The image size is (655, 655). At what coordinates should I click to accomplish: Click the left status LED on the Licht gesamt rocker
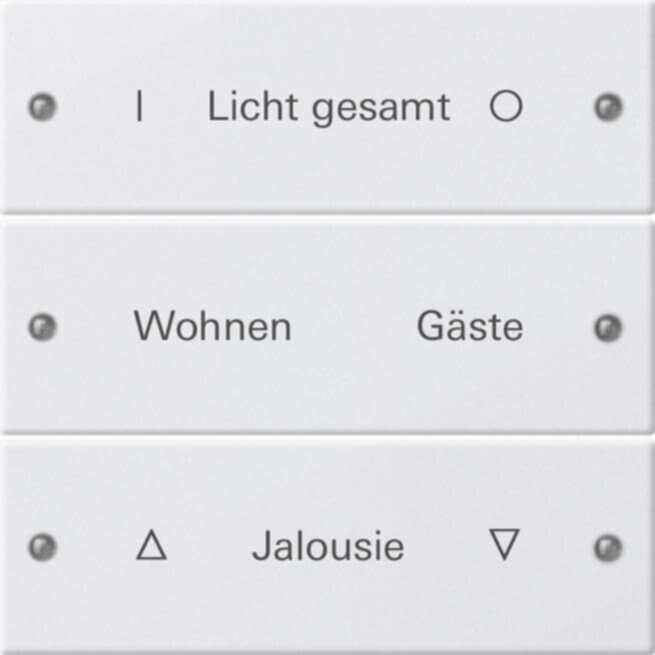click(x=43, y=107)
